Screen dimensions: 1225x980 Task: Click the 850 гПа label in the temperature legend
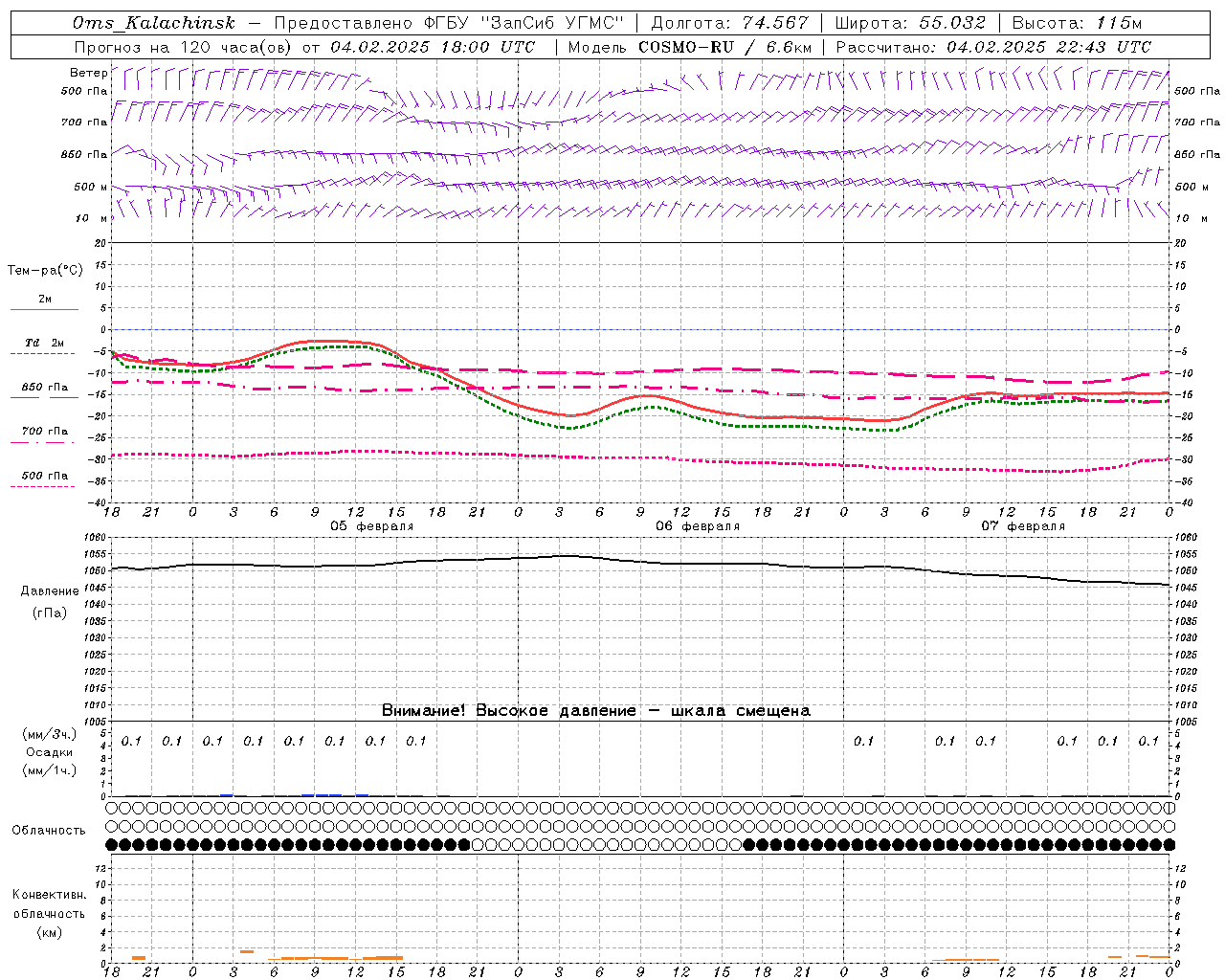[45, 387]
